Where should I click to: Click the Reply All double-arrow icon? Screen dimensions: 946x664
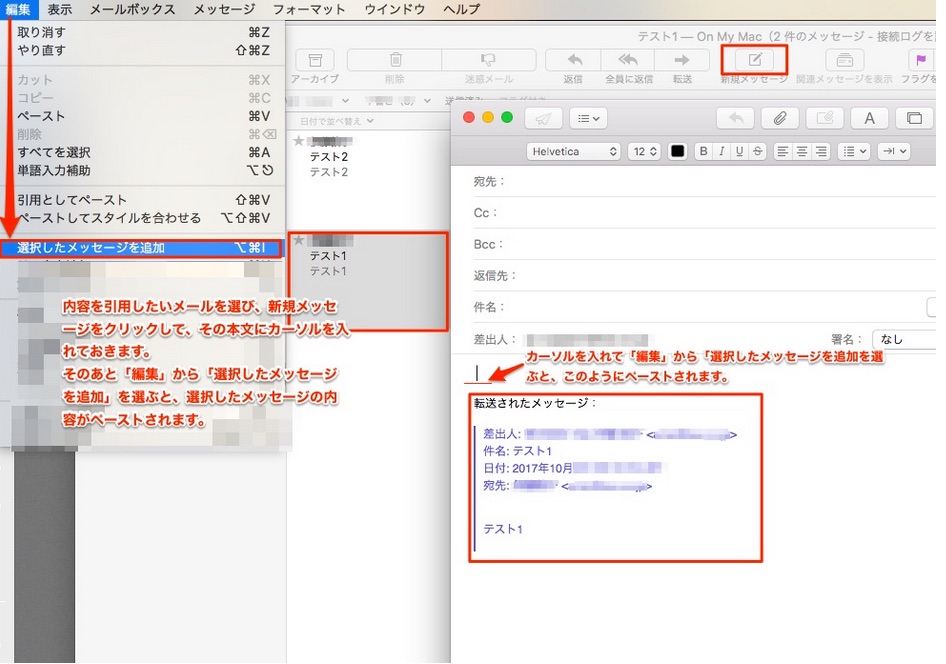[628, 60]
